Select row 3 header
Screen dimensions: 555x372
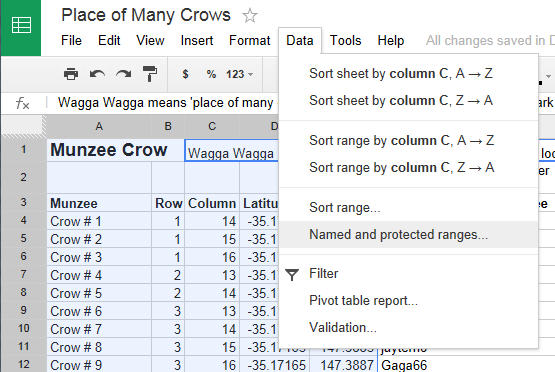[23, 202]
